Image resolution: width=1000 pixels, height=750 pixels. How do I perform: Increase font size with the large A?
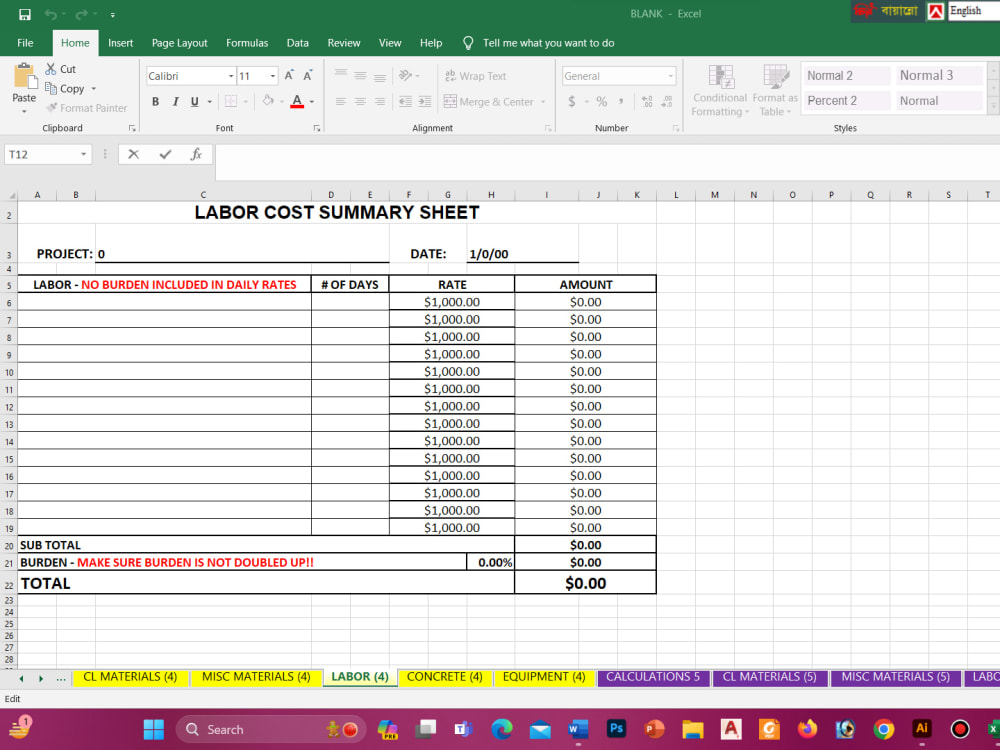pos(289,76)
